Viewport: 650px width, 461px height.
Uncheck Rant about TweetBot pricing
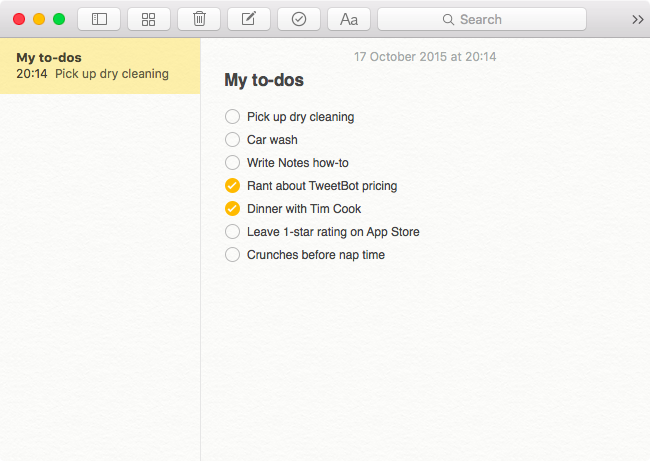[x=233, y=186]
